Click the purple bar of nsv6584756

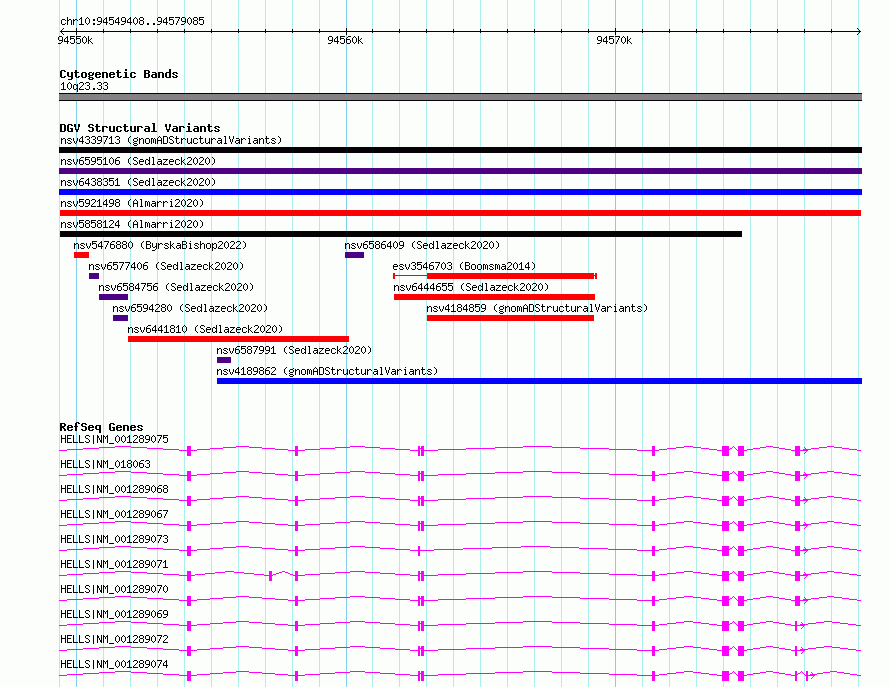pyautogui.click(x=114, y=297)
